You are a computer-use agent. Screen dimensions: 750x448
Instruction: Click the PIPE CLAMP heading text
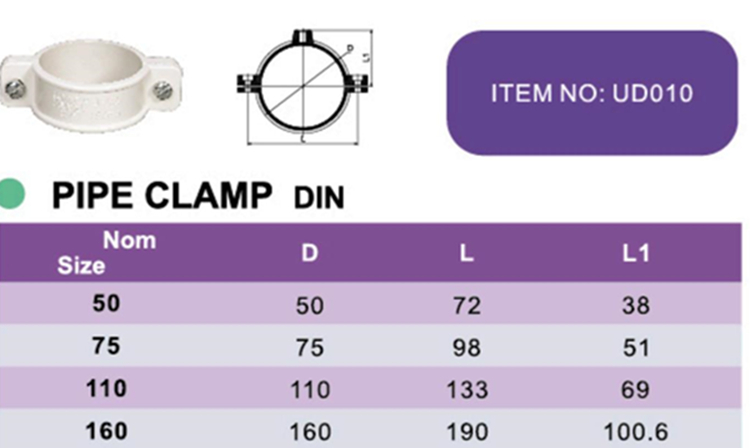click(161, 195)
